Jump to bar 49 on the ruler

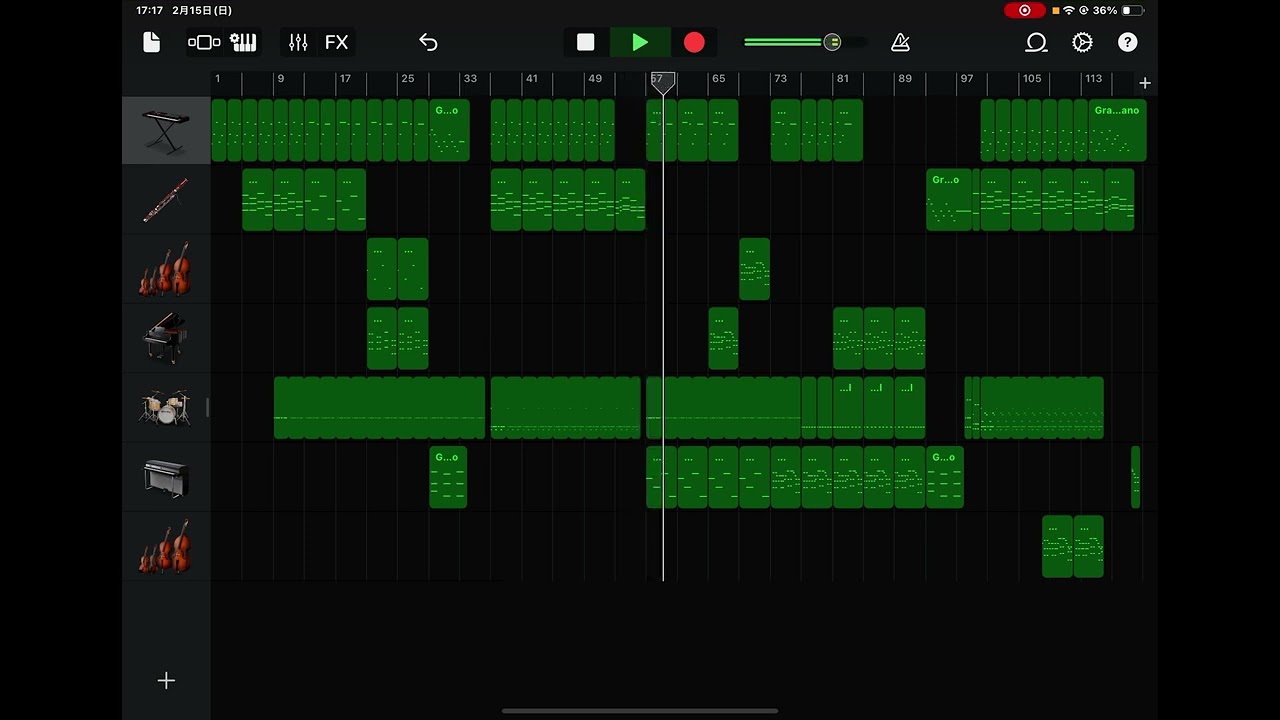pos(595,79)
